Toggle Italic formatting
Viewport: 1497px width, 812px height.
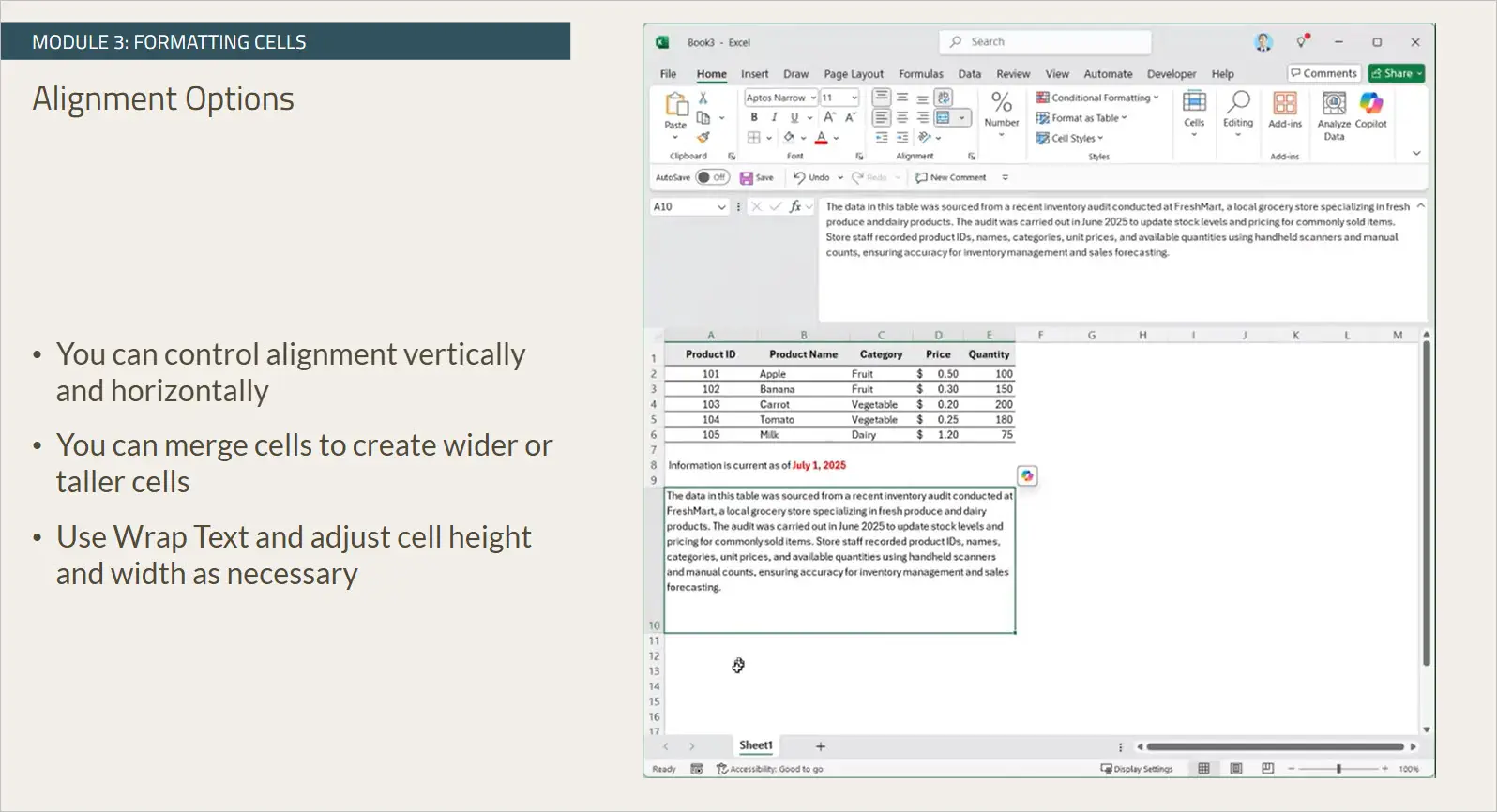(x=774, y=118)
